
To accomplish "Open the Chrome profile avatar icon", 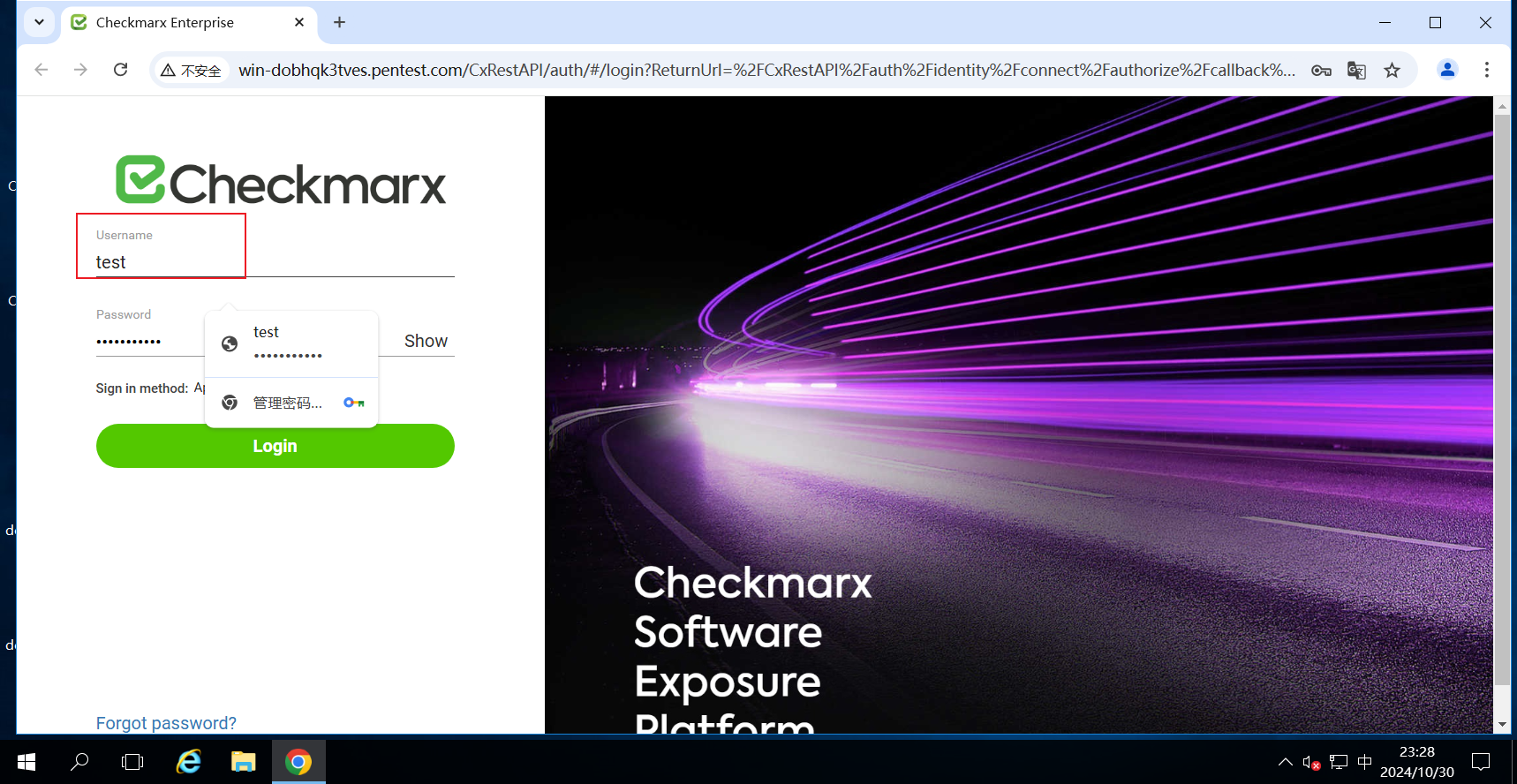I will coord(1447,70).
